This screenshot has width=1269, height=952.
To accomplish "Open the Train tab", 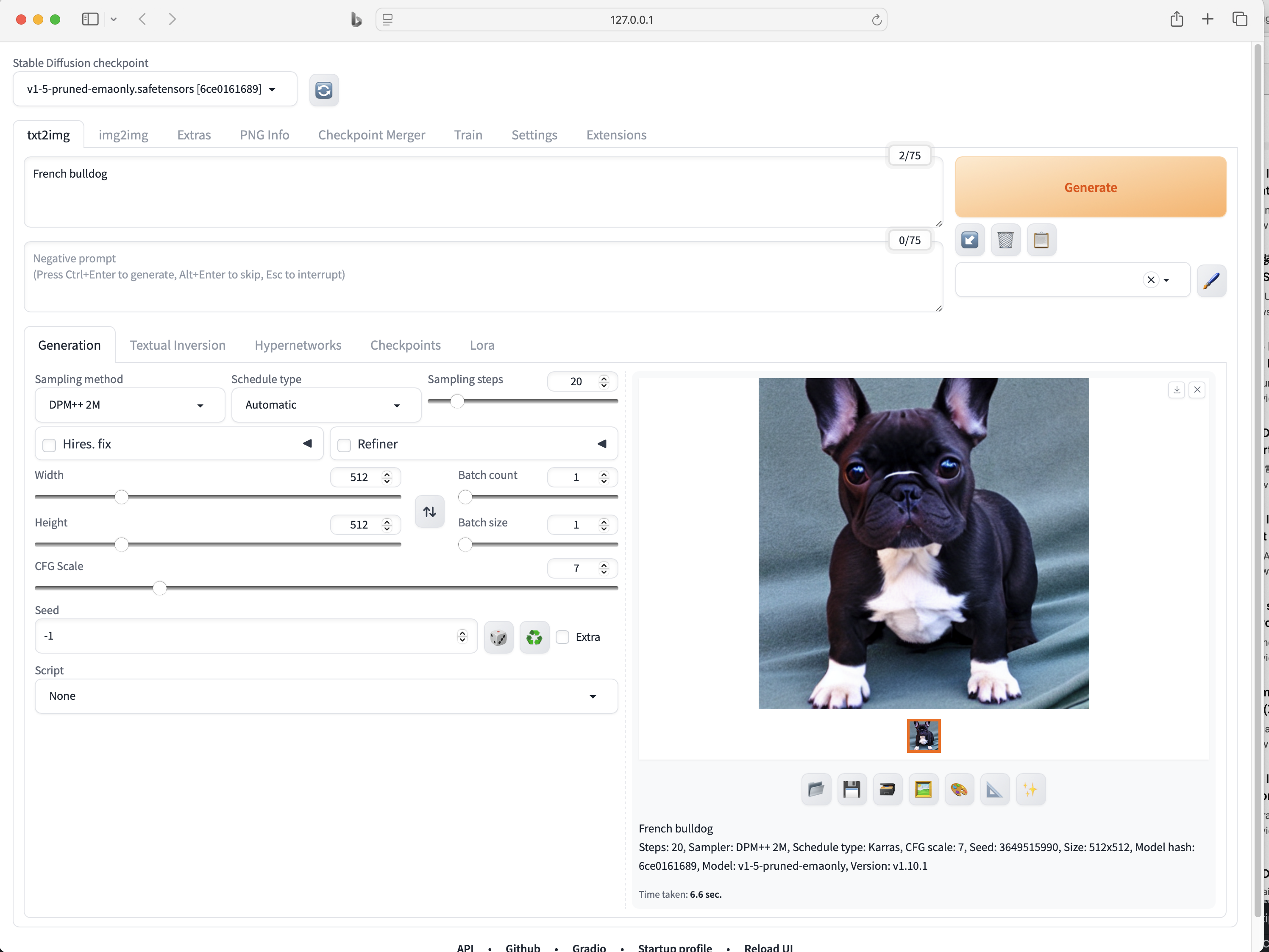I will pyautogui.click(x=468, y=135).
